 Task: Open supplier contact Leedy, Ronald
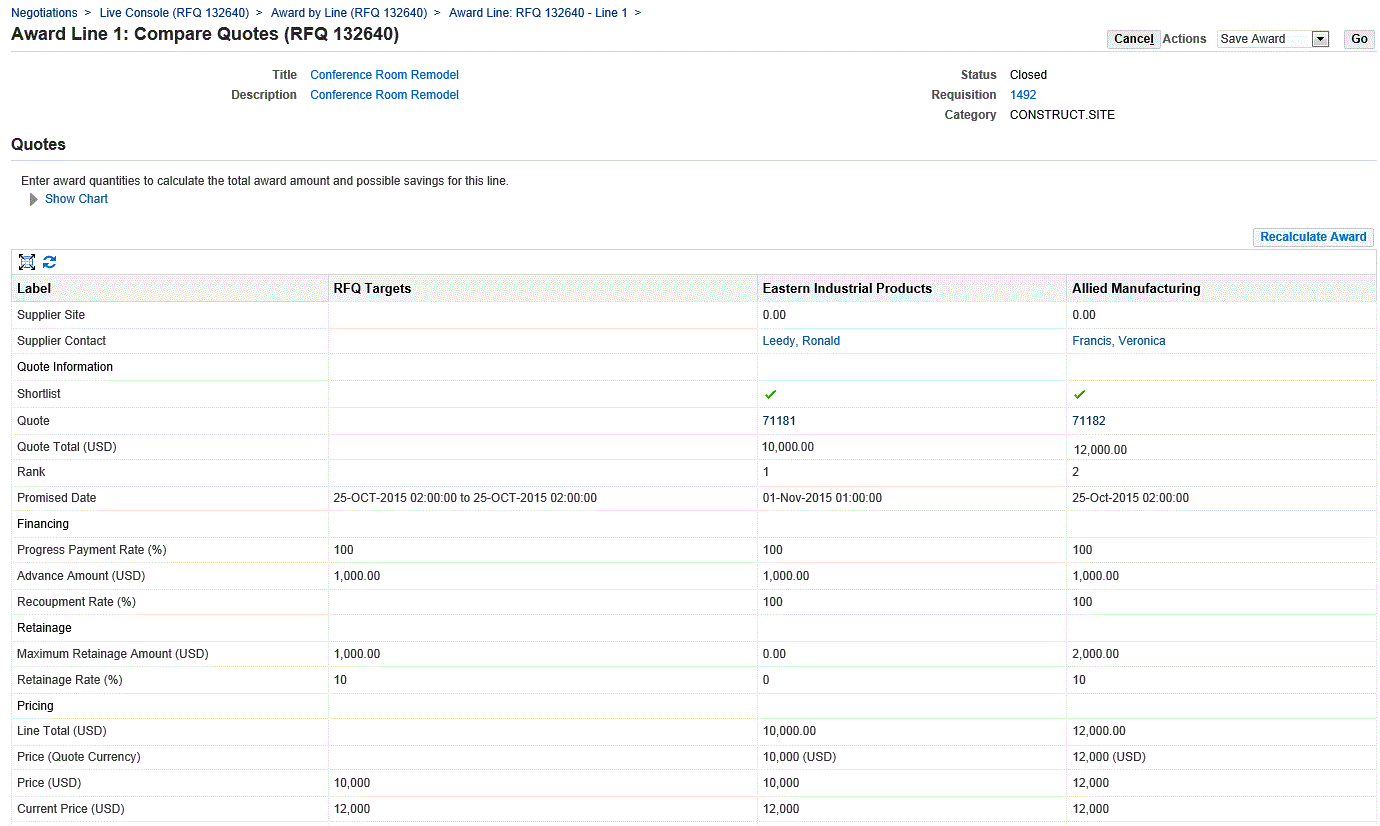(801, 341)
